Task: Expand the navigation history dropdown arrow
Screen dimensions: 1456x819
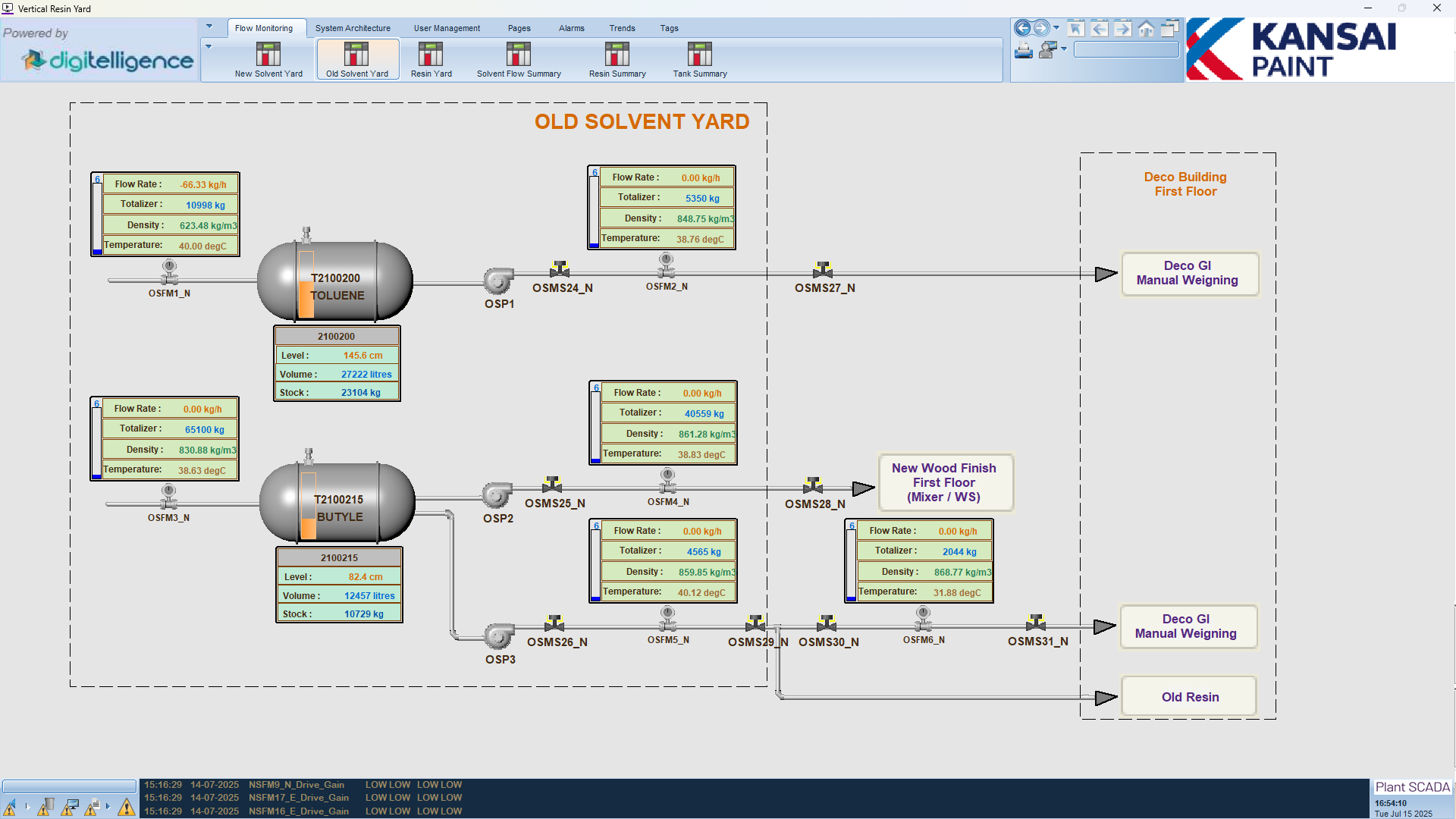Action: 1056,28
